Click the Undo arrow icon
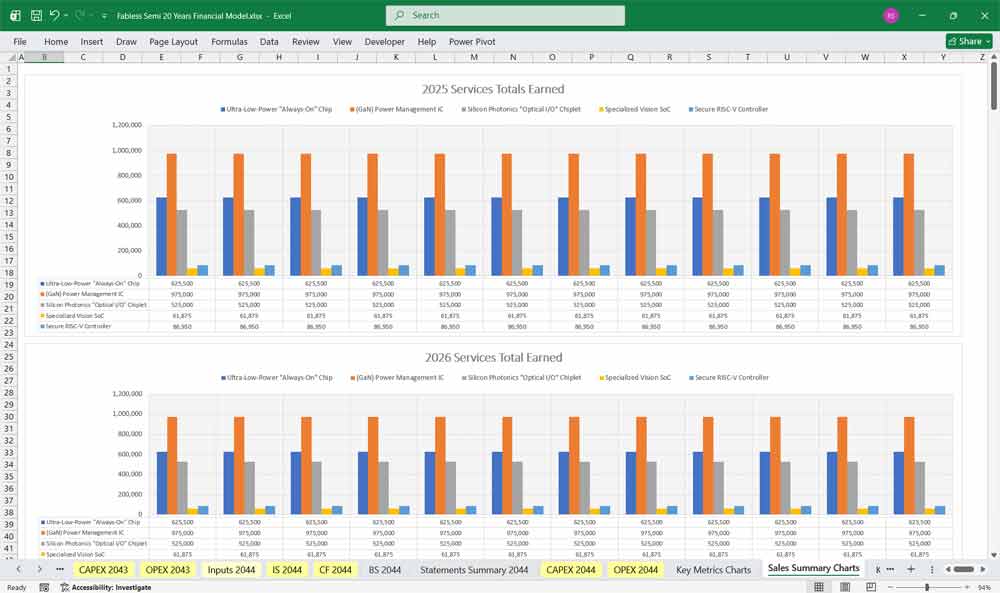Image resolution: width=1000 pixels, height=593 pixels. coord(55,16)
